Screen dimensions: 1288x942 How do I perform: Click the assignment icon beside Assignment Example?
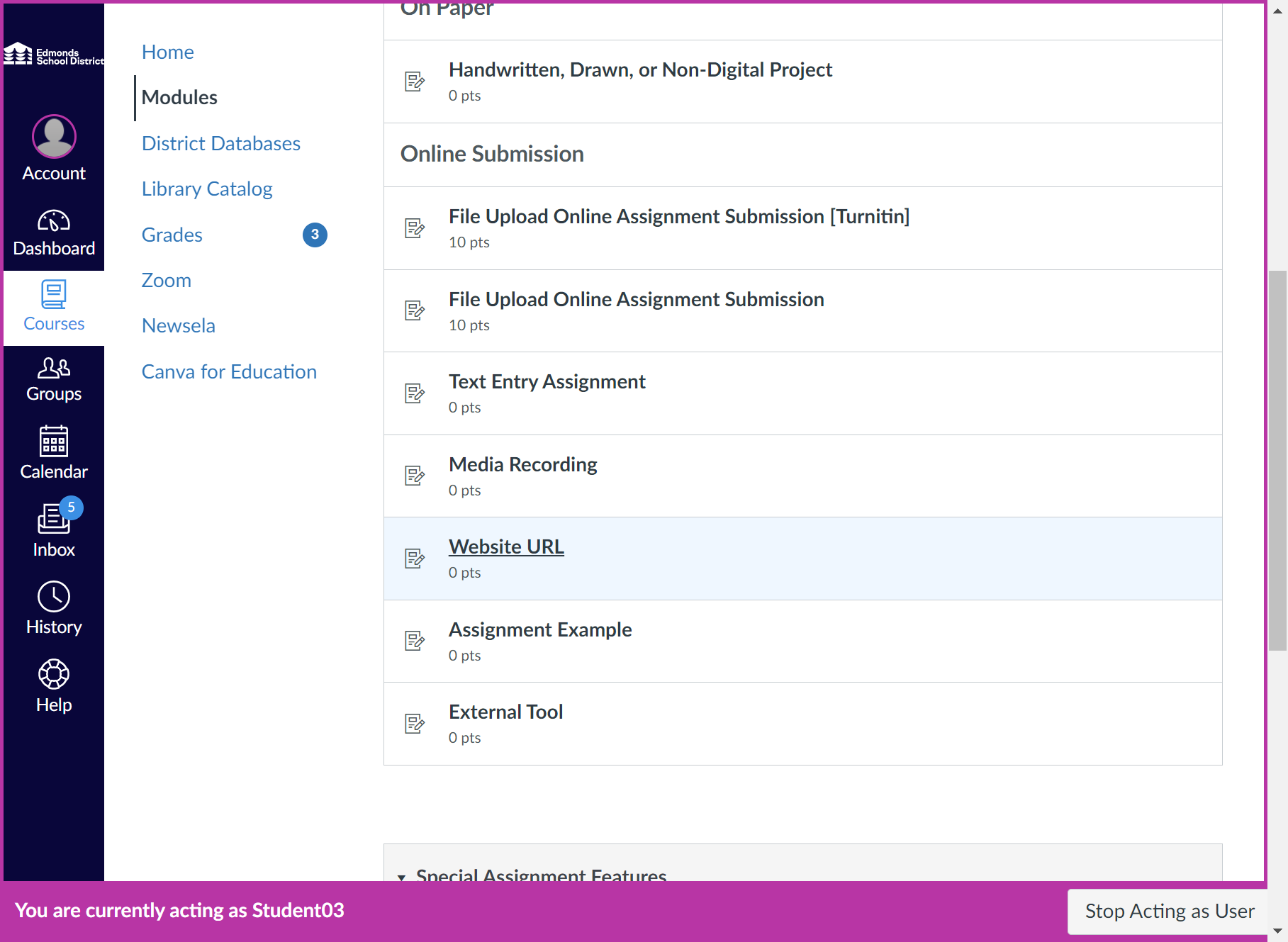point(415,641)
